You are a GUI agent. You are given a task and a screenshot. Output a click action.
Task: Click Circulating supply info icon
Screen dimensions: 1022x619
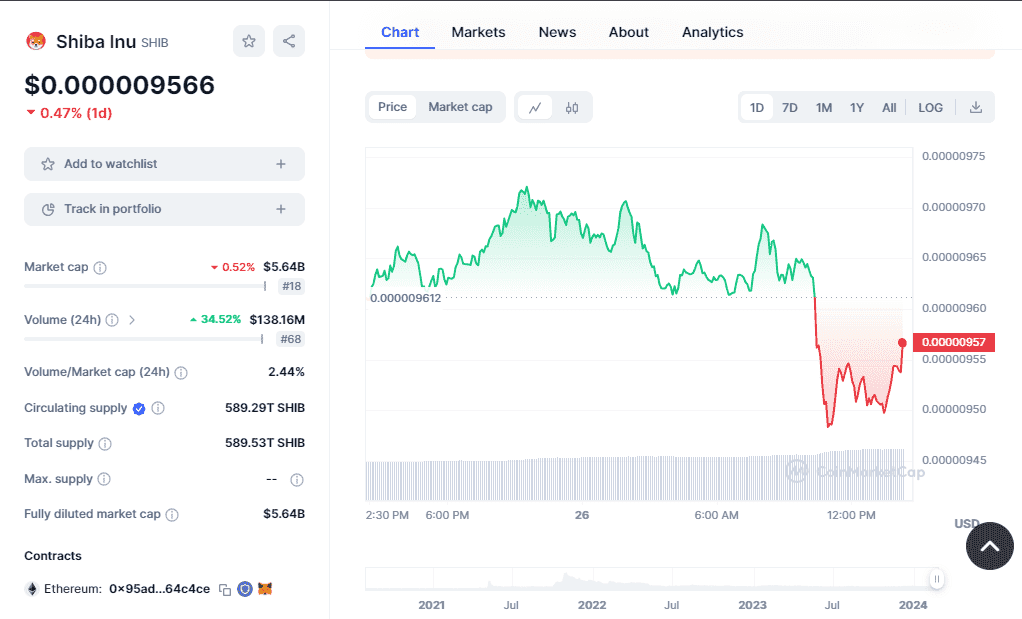(x=158, y=408)
